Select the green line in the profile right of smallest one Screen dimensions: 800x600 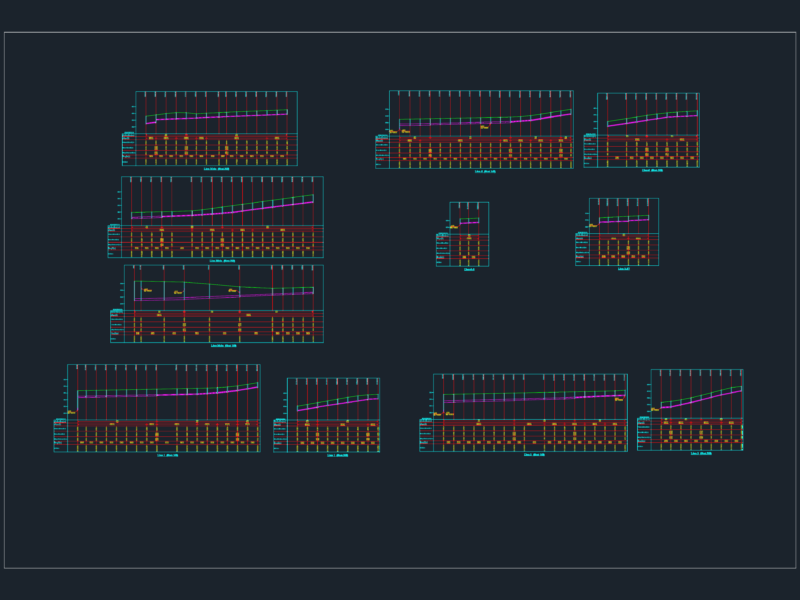(x=623, y=217)
